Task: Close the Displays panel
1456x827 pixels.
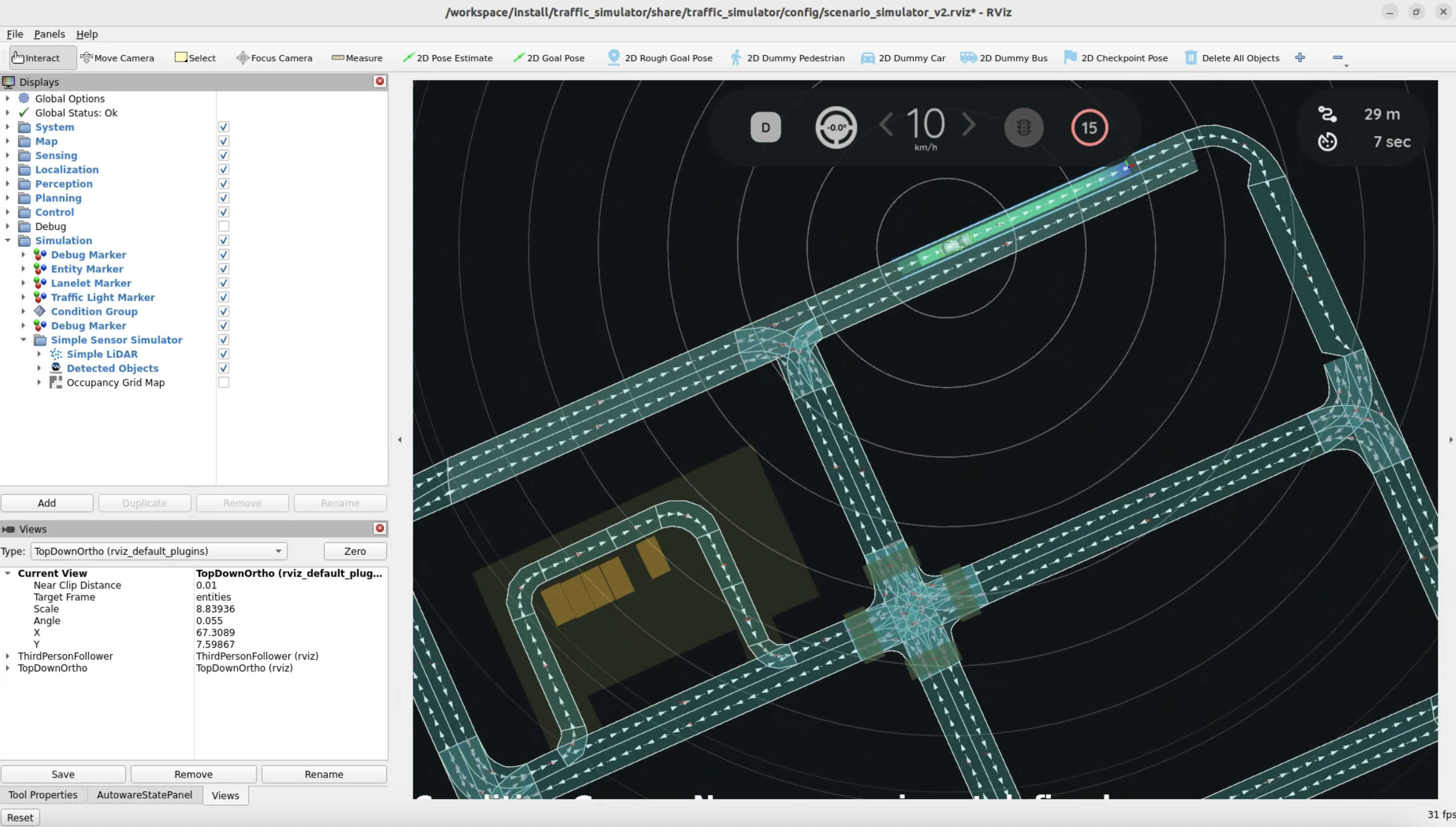Action: pos(379,81)
